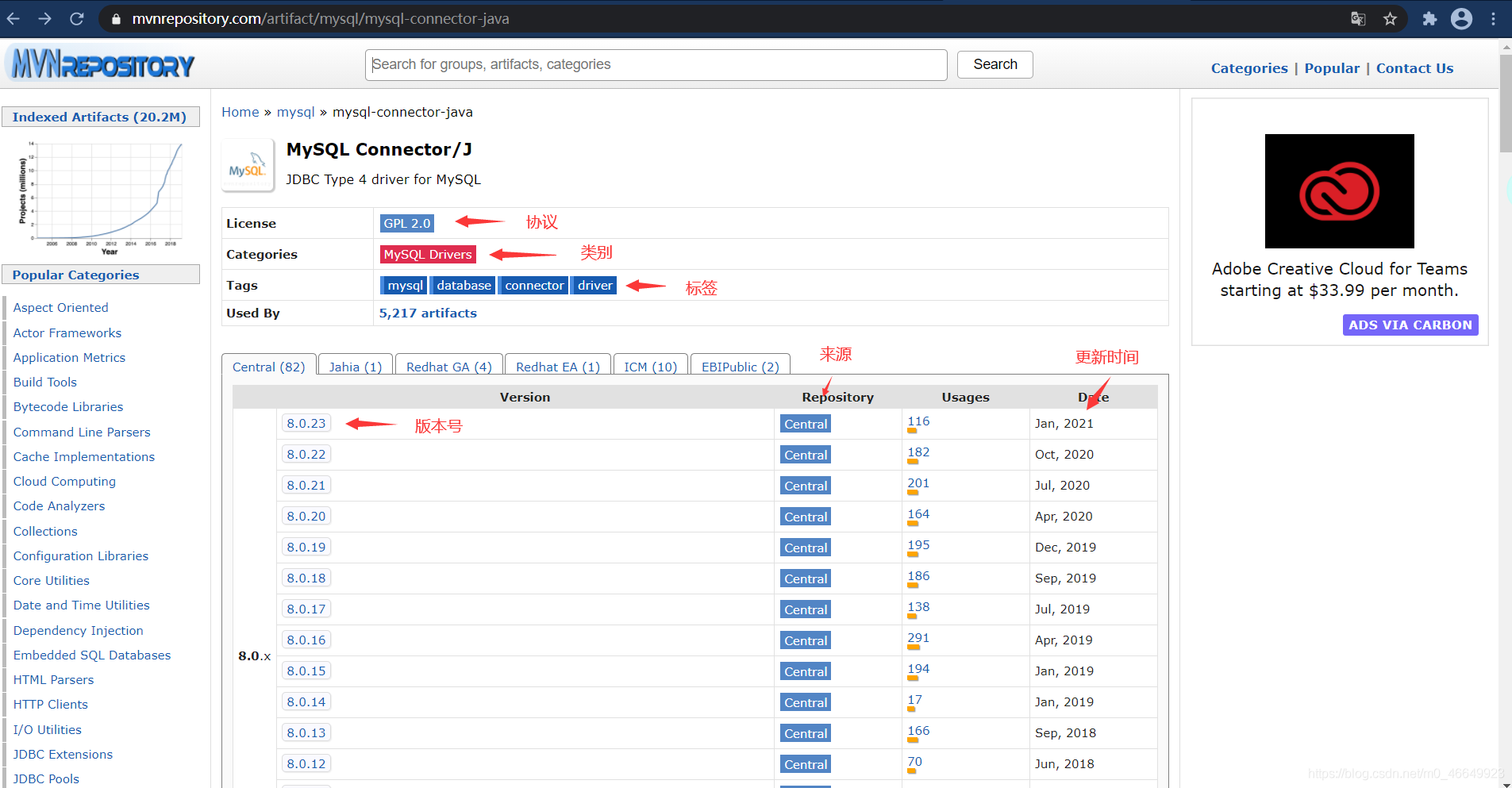
Task: Select the mysql tag
Action: (x=405, y=285)
